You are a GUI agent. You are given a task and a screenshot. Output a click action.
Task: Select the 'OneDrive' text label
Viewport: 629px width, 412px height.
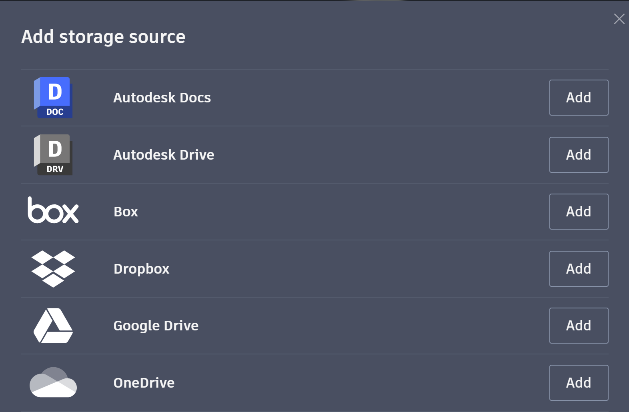coord(144,383)
